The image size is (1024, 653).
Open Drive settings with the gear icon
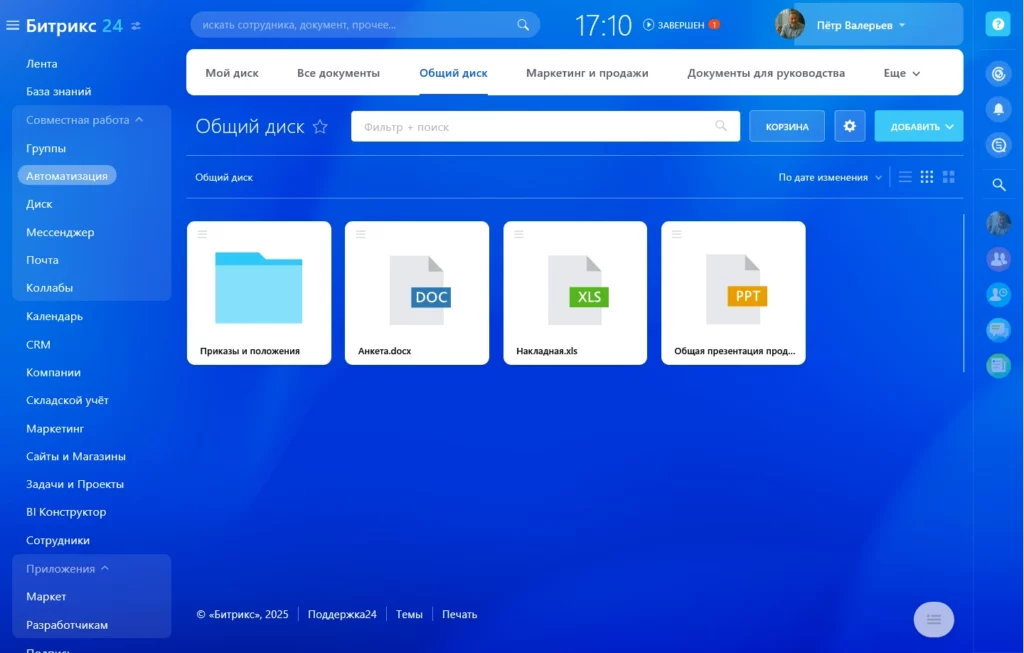pos(849,125)
